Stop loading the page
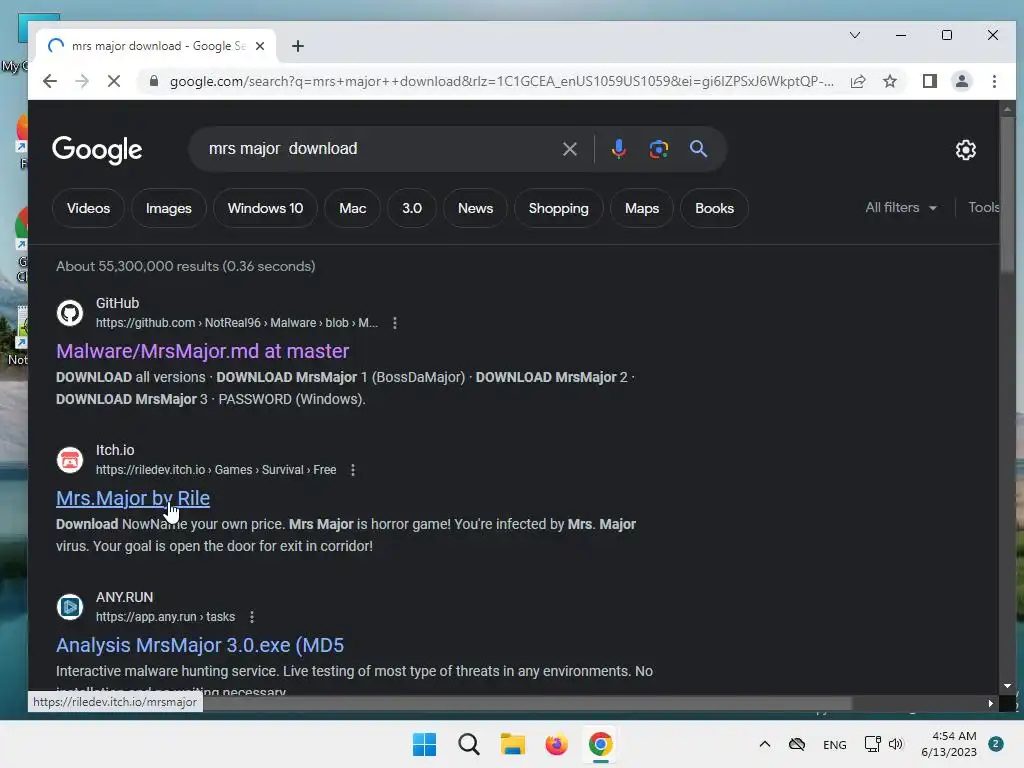The image size is (1024, 768). (114, 81)
